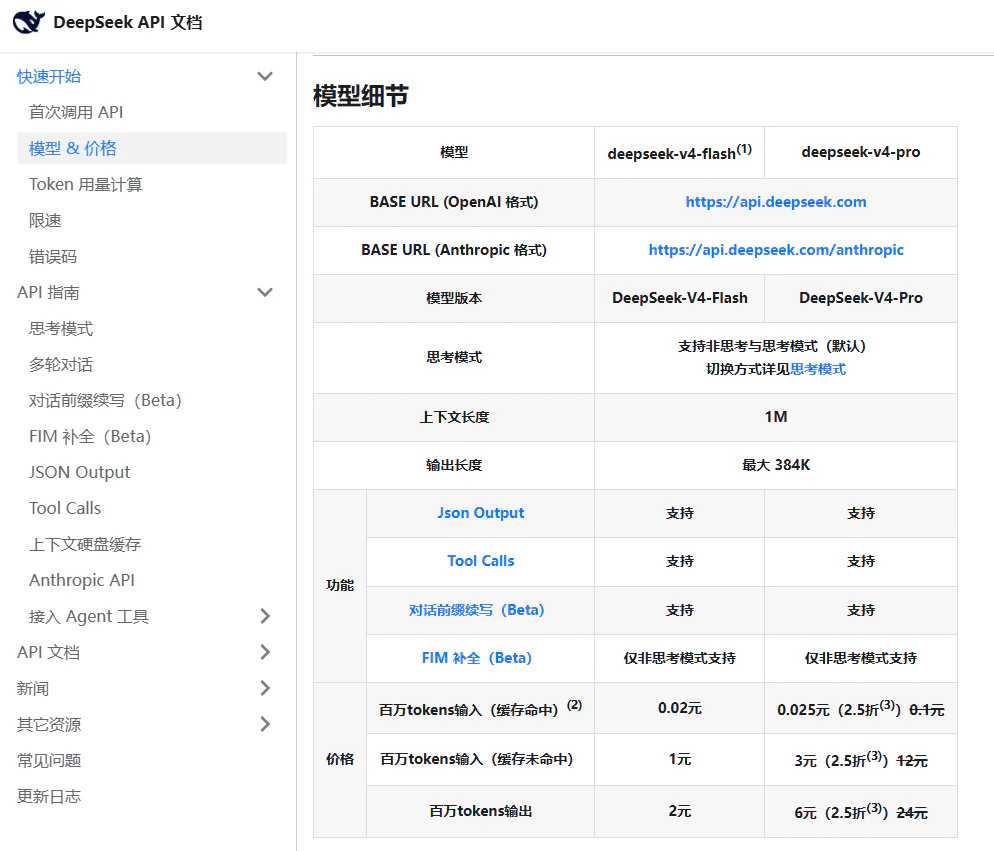Click the 3元（2.5折）price cell
This screenshot has height=851, width=994.
(x=861, y=760)
